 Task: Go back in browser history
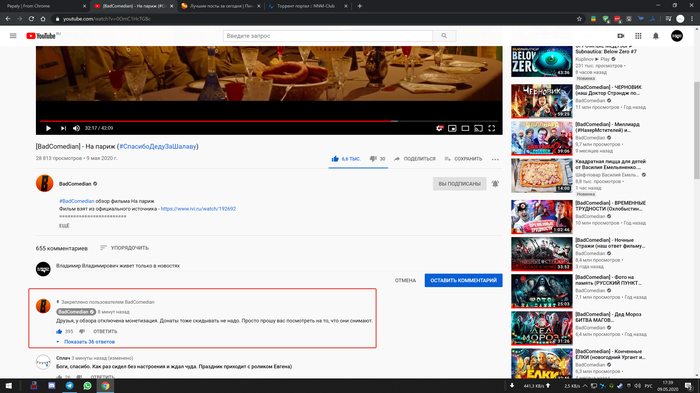click(8, 19)
